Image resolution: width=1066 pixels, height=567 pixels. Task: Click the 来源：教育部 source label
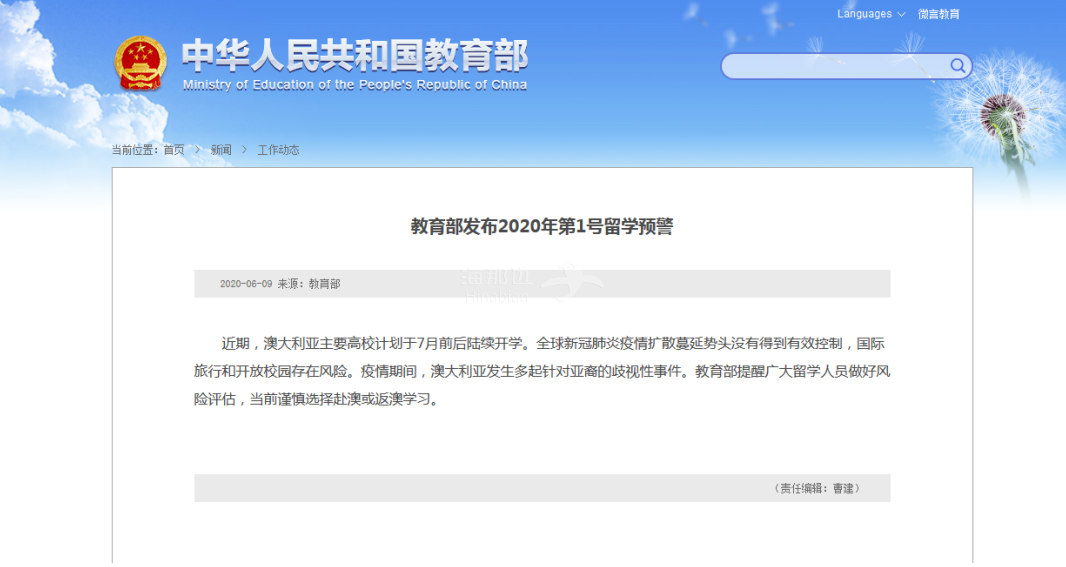(x=309, y=284)
